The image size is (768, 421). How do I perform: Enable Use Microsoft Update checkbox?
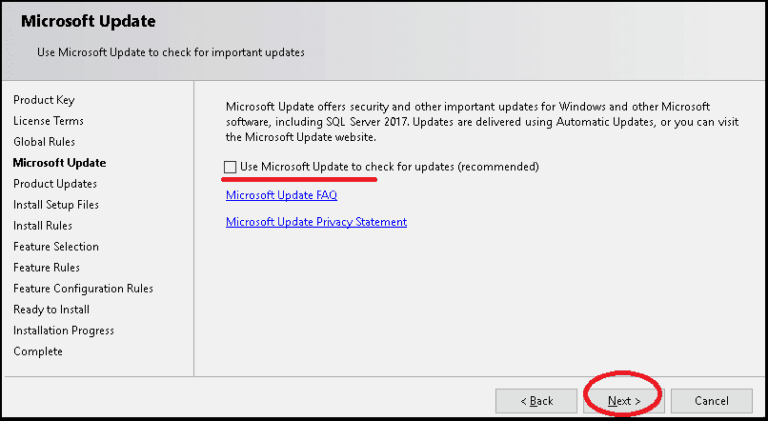point(231,167)
